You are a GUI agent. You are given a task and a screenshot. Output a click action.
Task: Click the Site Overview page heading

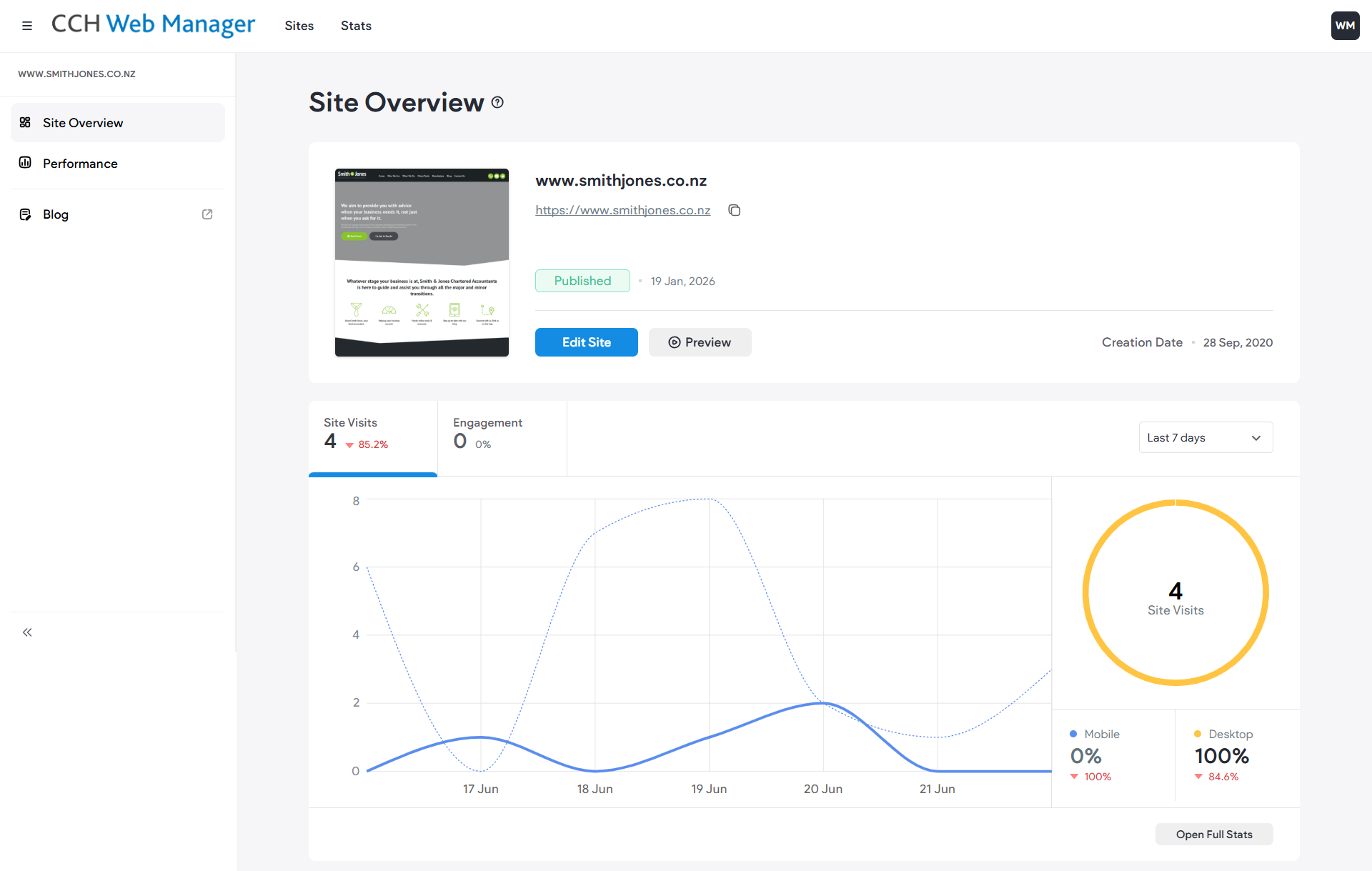(x=396, y=102)
